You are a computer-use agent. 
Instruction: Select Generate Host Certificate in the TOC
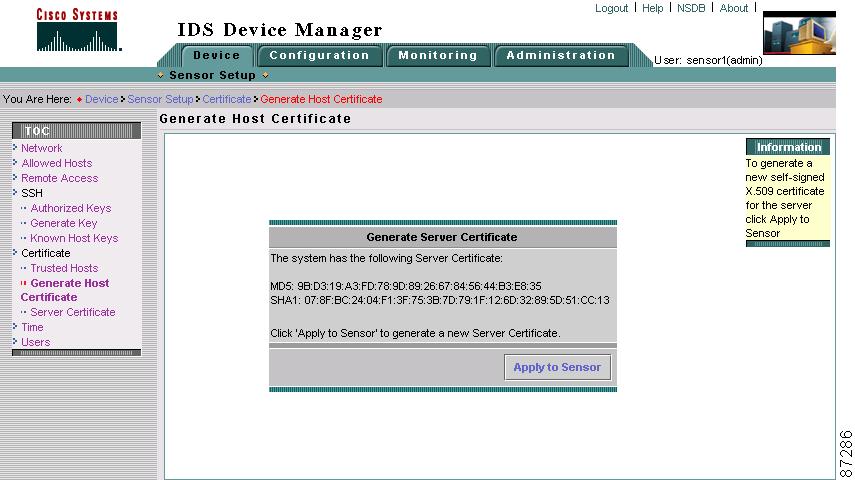point(65,290)
